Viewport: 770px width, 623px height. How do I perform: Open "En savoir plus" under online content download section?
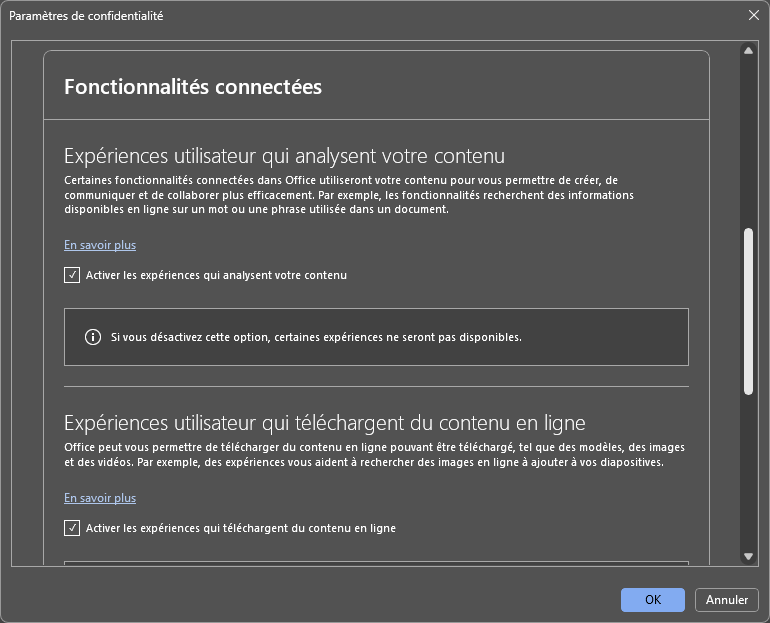(100, 498)
